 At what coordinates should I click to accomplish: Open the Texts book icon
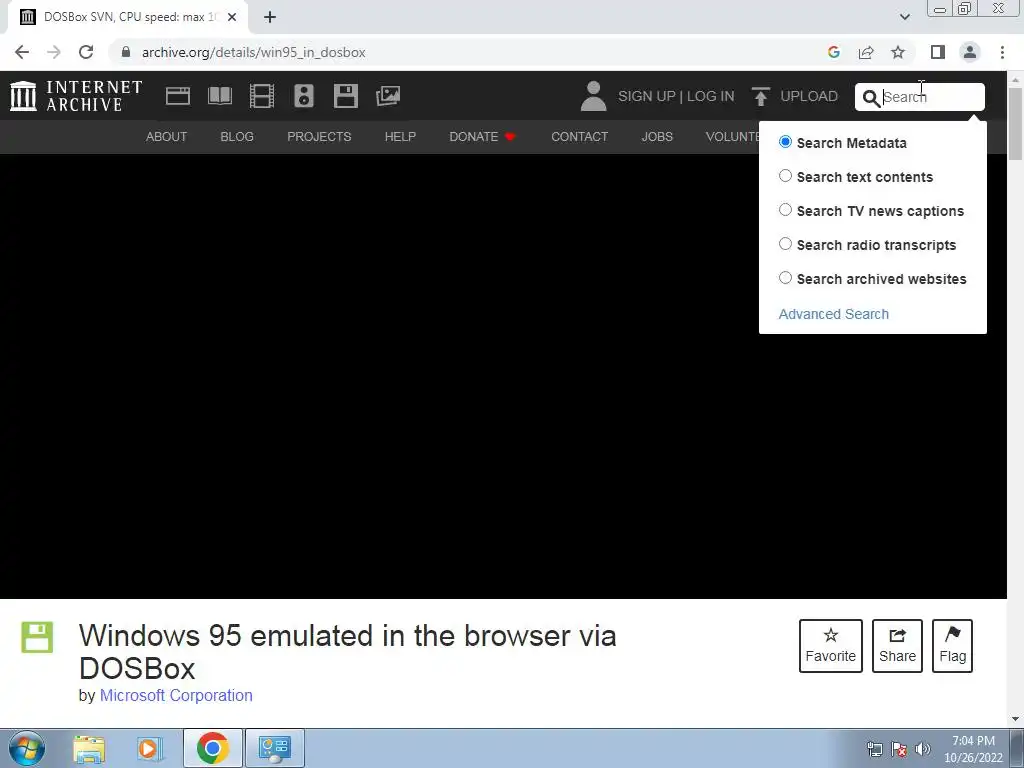coord(219,96)
